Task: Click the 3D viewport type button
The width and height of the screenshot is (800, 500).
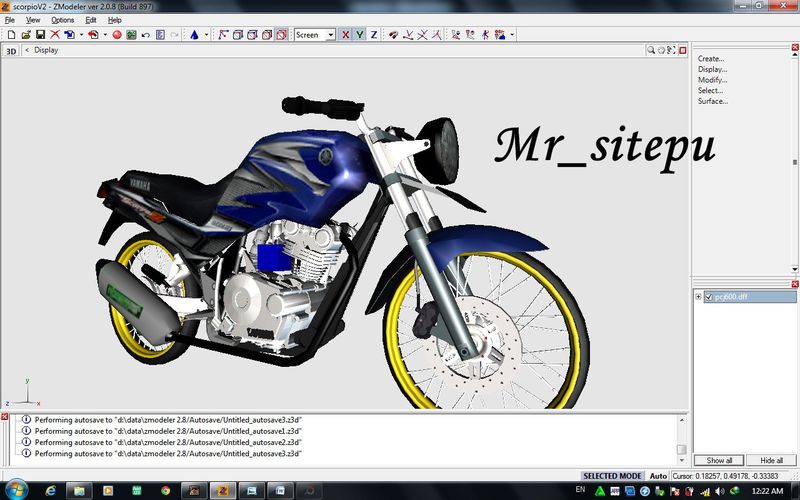Action: click(11, 51)
